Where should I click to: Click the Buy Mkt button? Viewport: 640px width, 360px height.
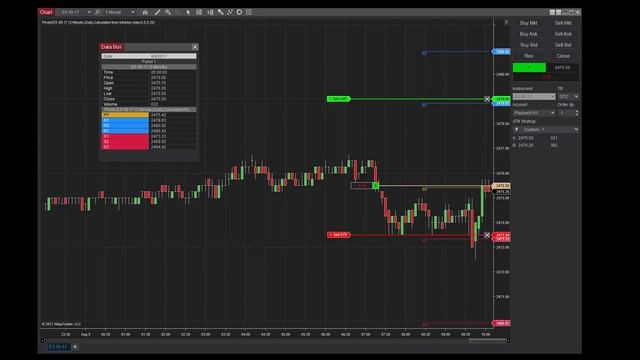point(529,23)
